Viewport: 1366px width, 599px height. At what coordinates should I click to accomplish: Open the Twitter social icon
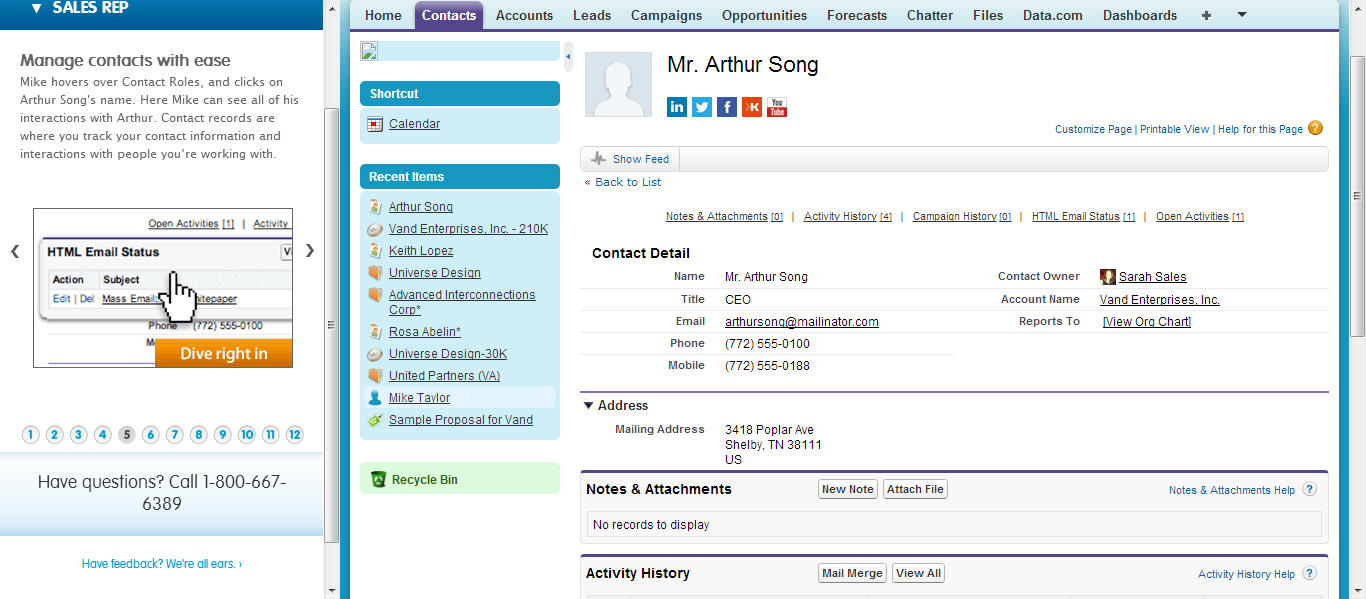point(702,107)
